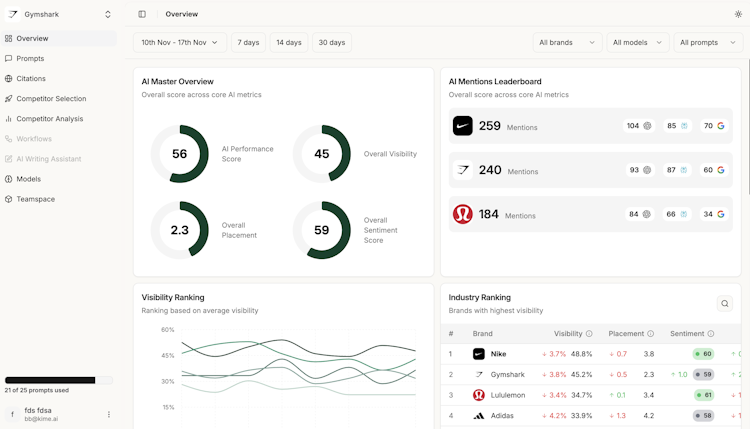
Task: Click the vertical page scrollbar
Action: [x=748, y=127]
